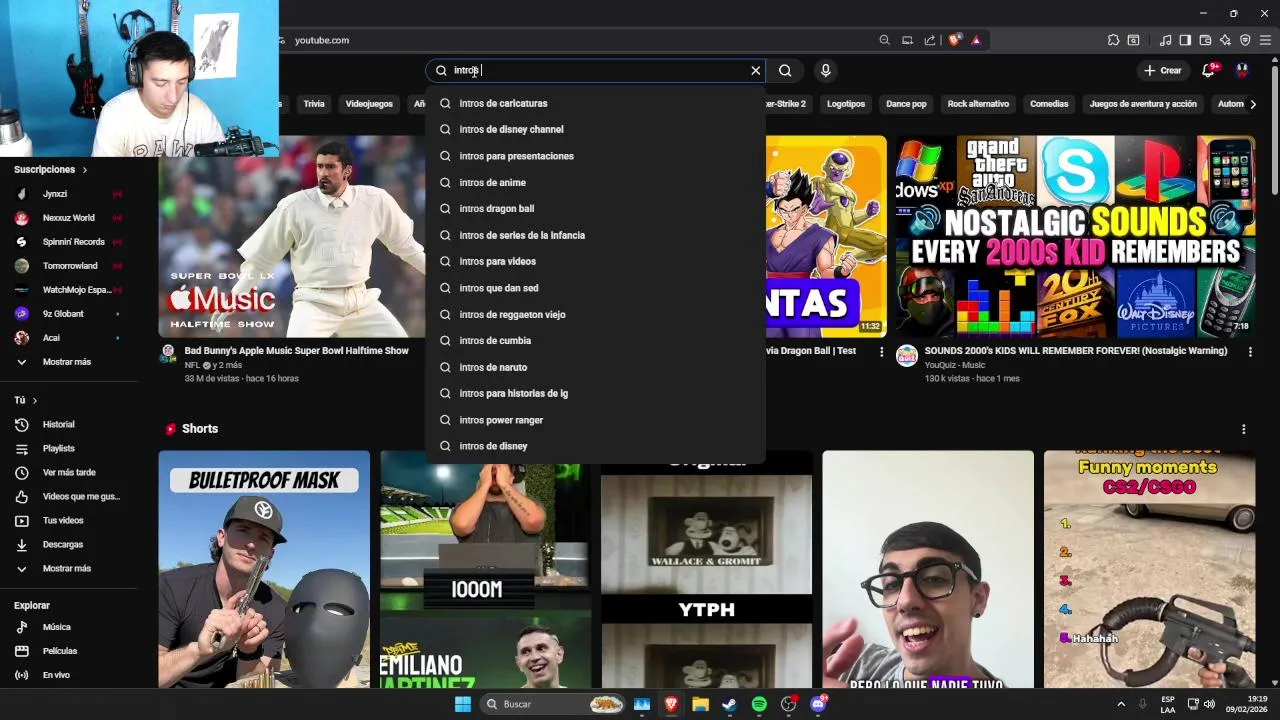1280x720 pixels.
Task: Click the share page icon in the address bar
Action: [x=930, y=40]
